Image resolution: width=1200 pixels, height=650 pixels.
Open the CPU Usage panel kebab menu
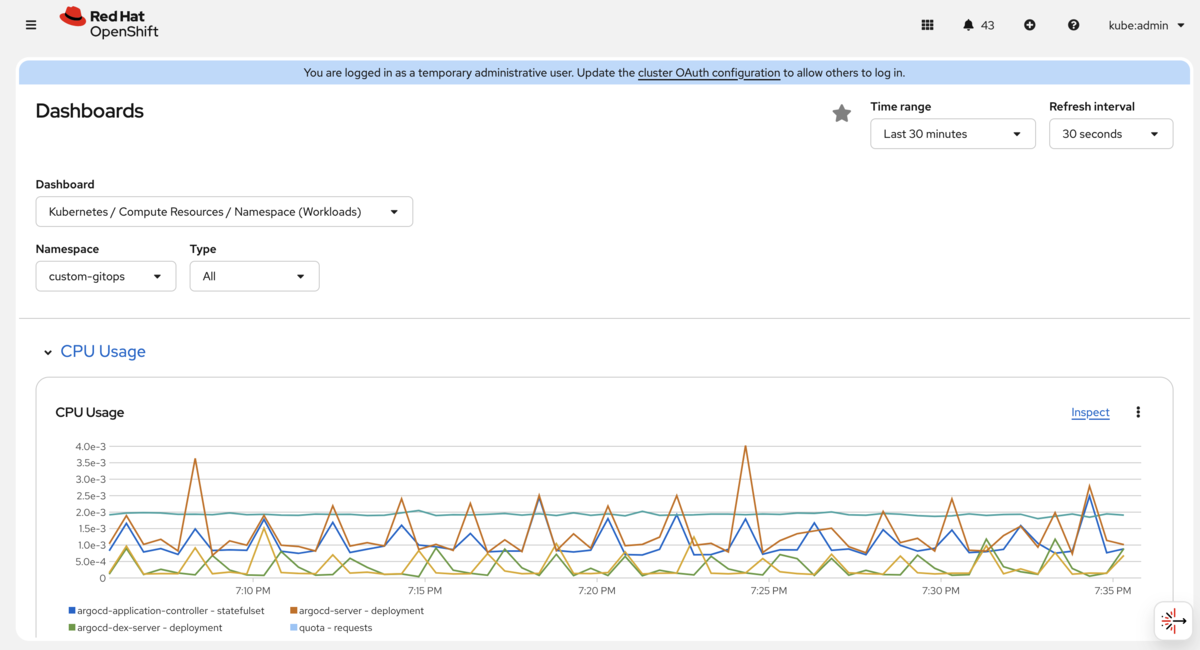1138,412
